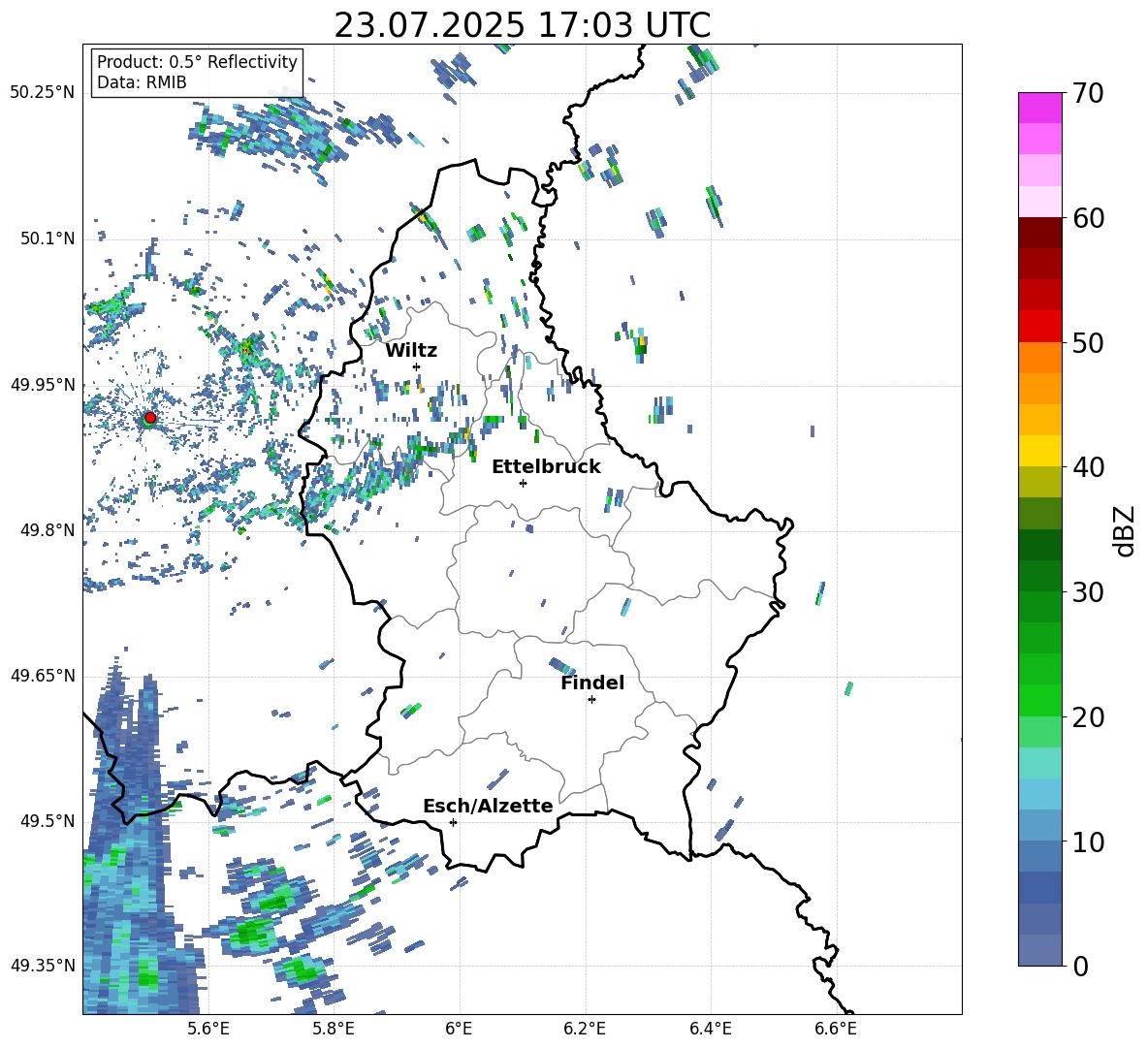Image resolution: width=1148 pixels, height=1048 pixels.
Task: Click the 5.6°E longitude label
Action: [208, 1029]
